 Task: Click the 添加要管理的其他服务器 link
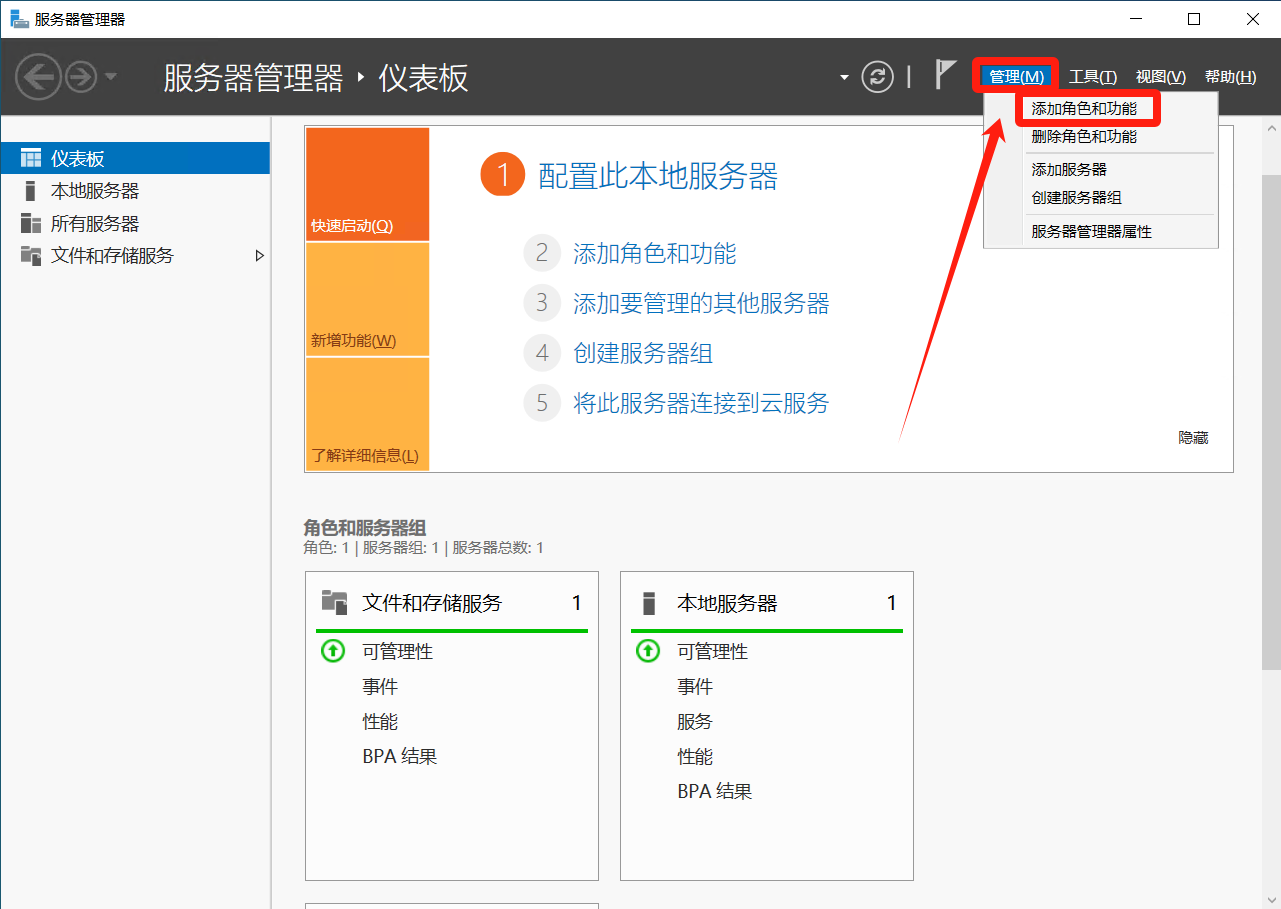pyautogui.click(x=701, y=303)
